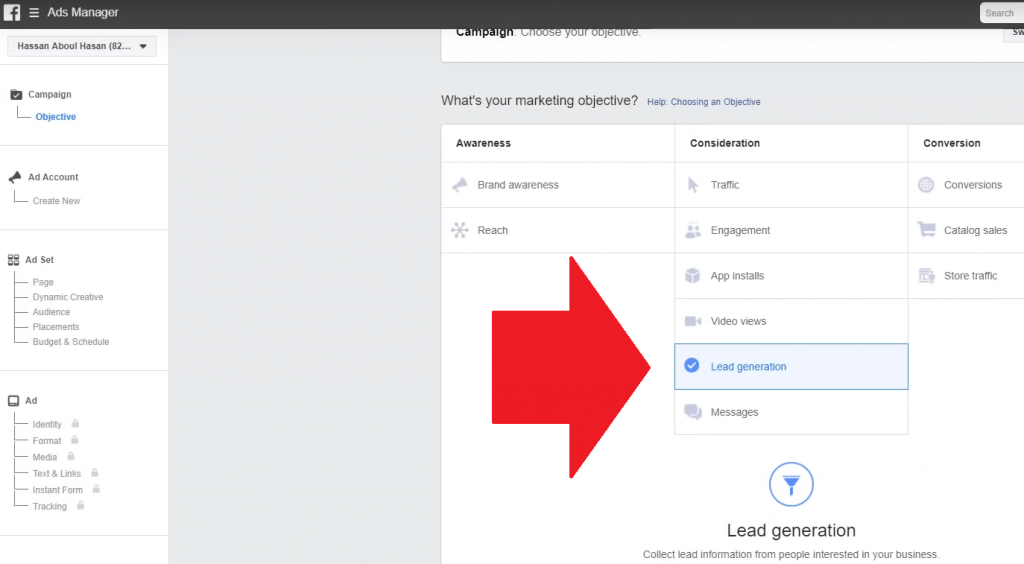This screenshot has height=564, width=1024.
Task: Click the Conversions globe icon
Action: (x=926, y=185)
